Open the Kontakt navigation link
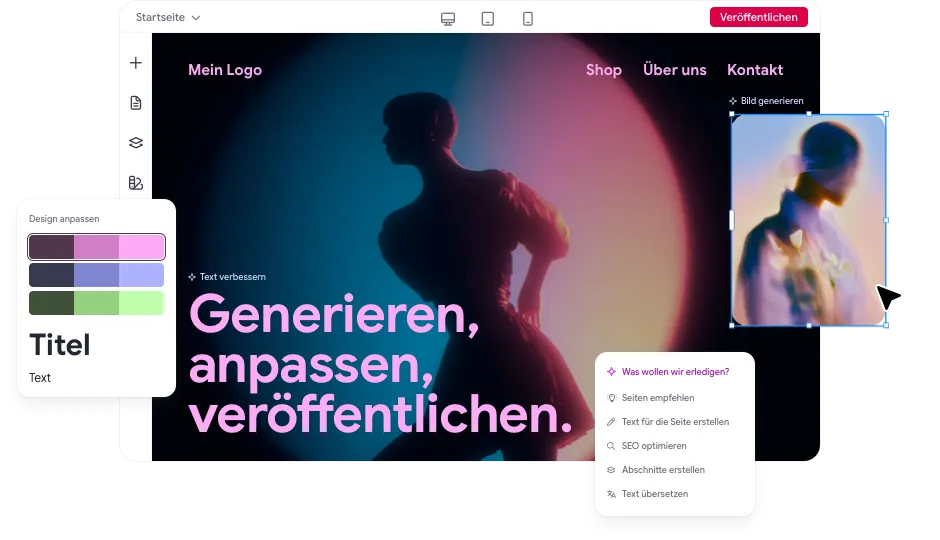Screen dimensions: 940x540 point(755,70)
